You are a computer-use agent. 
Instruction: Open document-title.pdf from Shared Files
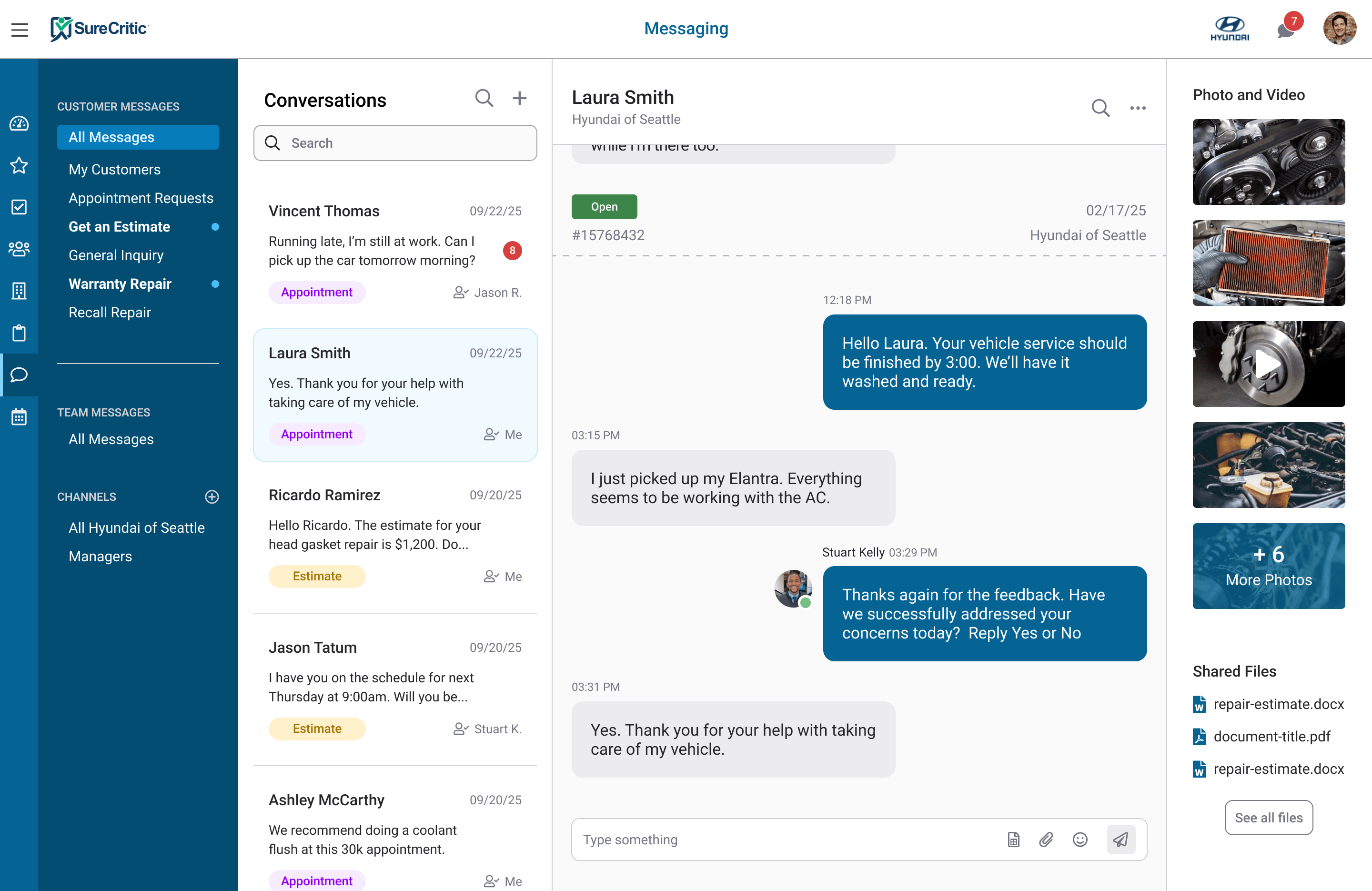point(1271,737)
